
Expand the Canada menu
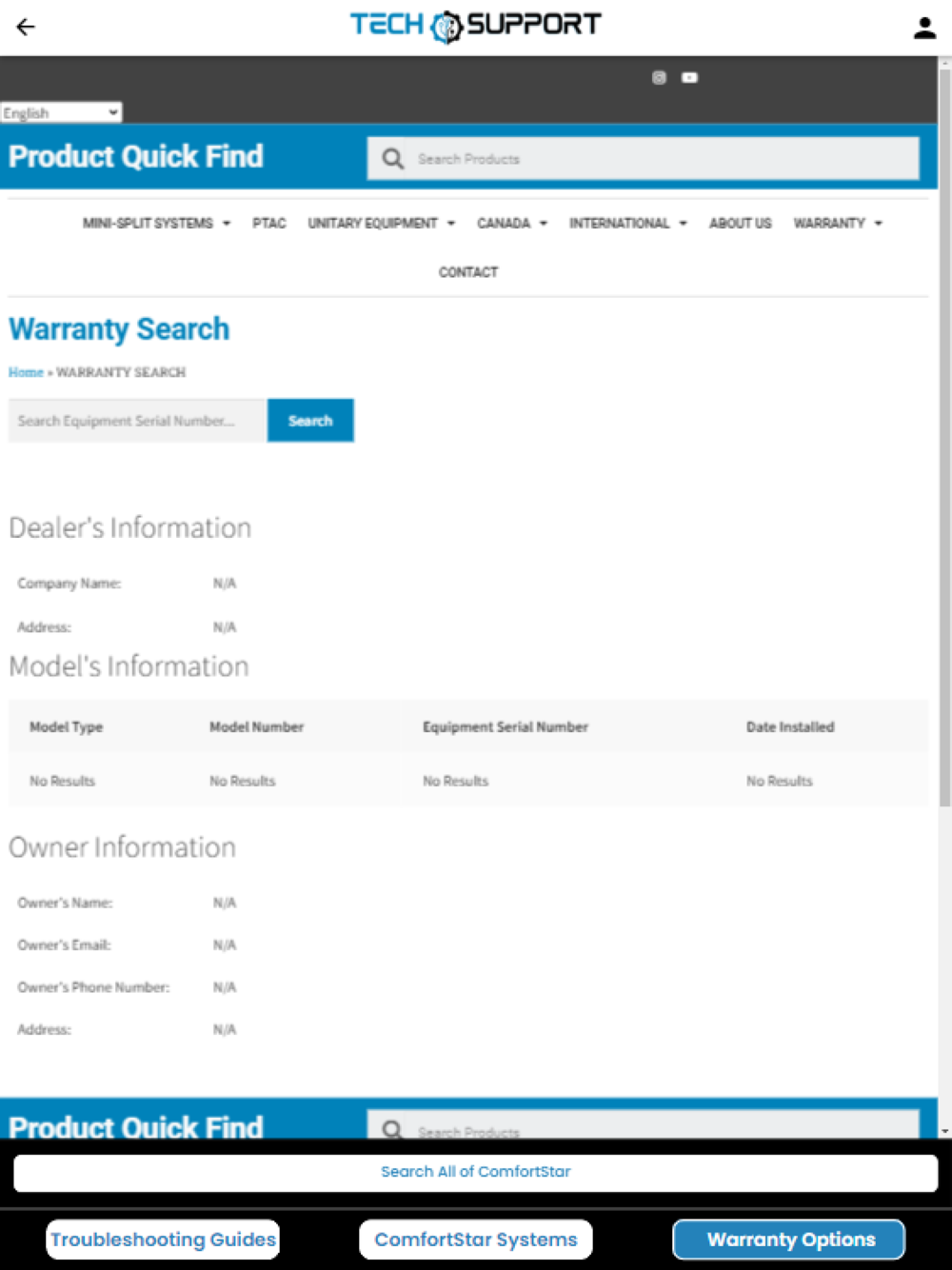(512, 223)
